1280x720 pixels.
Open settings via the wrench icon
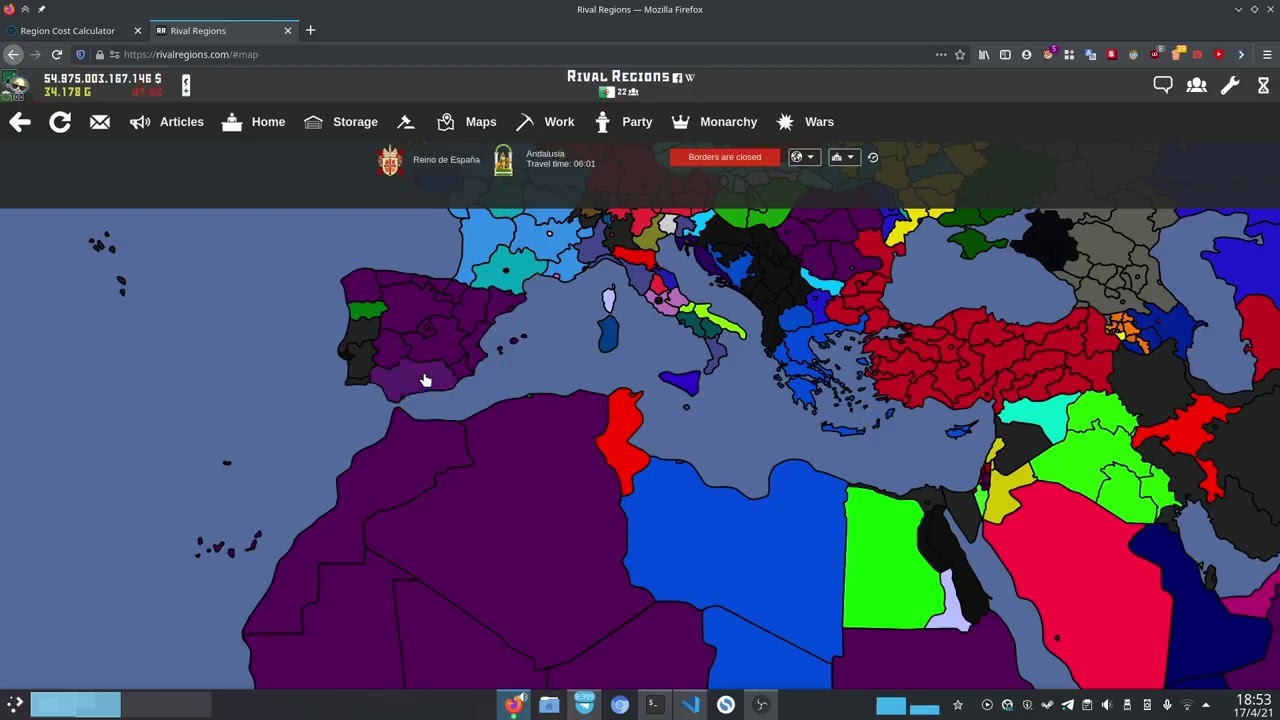[x=1230, y=86]
